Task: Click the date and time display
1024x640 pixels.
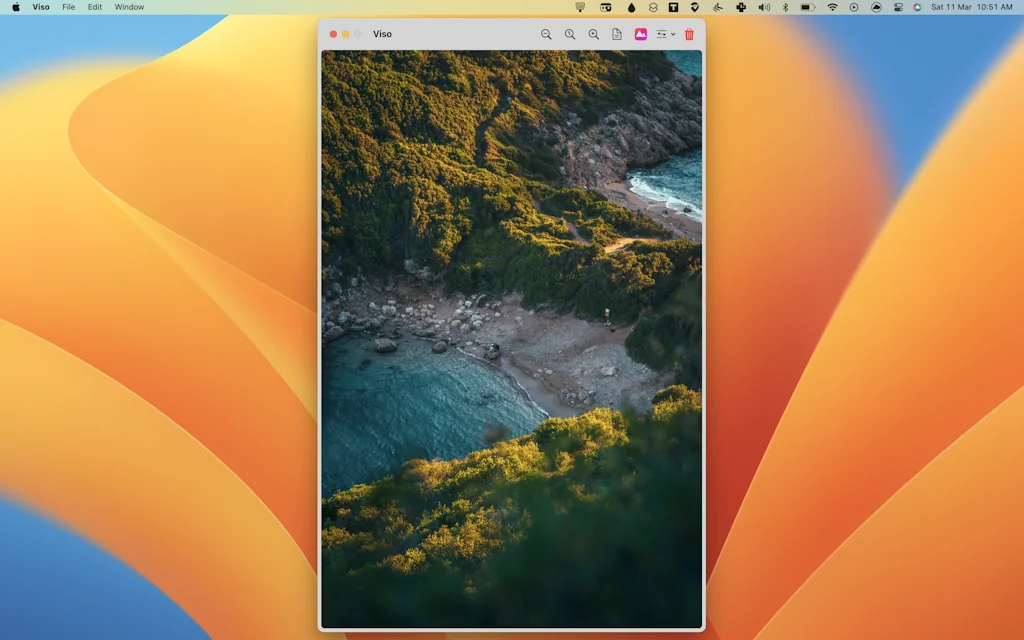Action: (971, 7)
